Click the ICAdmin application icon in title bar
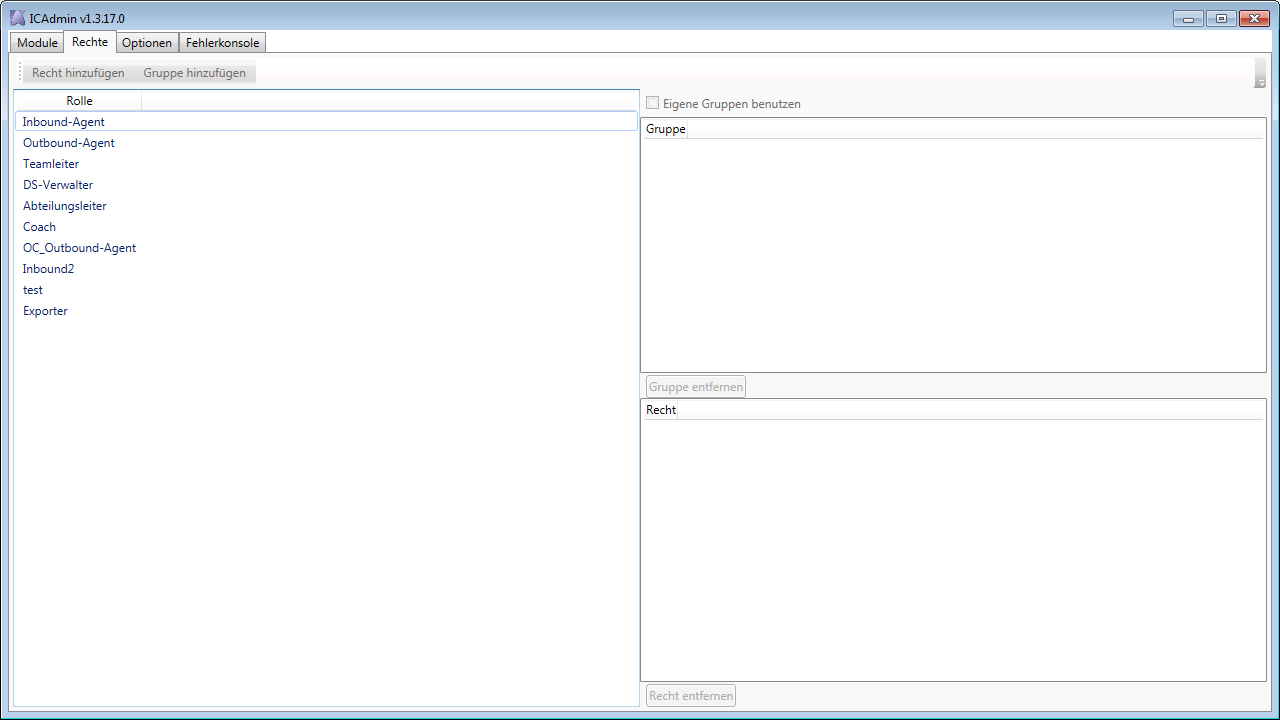The height and width of the screenshot is (720, 1280). point(18,18)
